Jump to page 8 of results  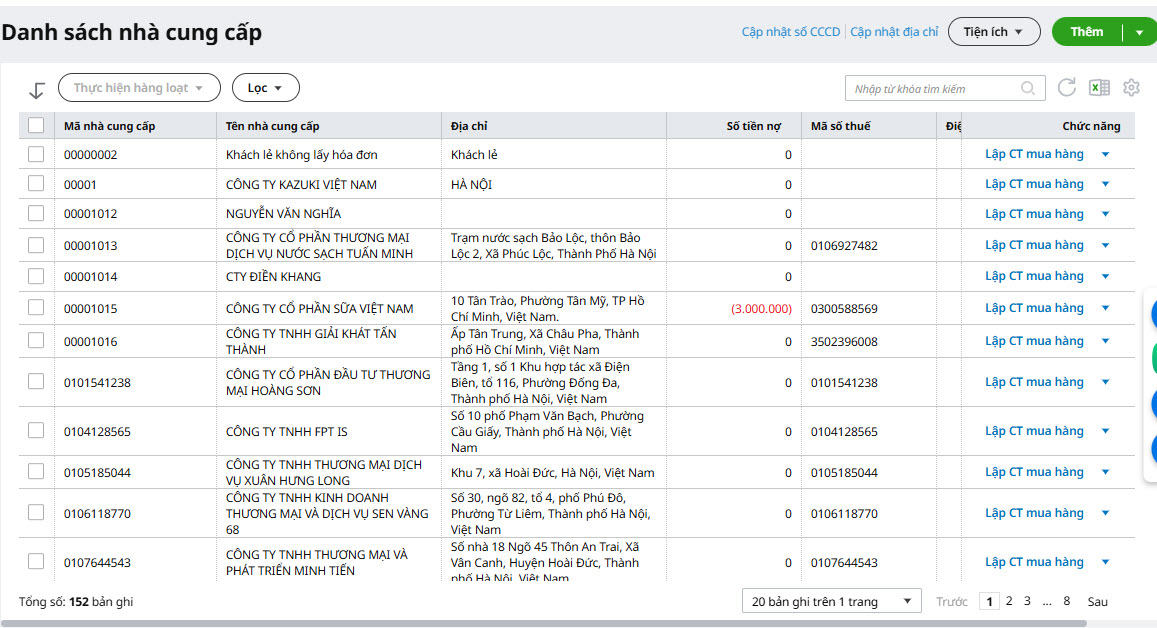(1067, 601)
